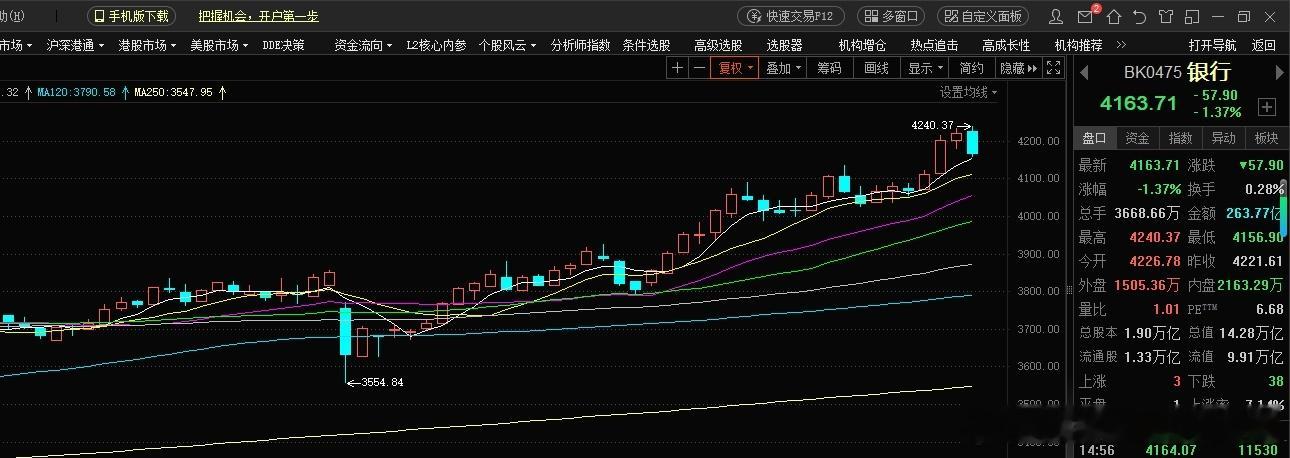Open 高成长性 menu item

(1006, 45)
